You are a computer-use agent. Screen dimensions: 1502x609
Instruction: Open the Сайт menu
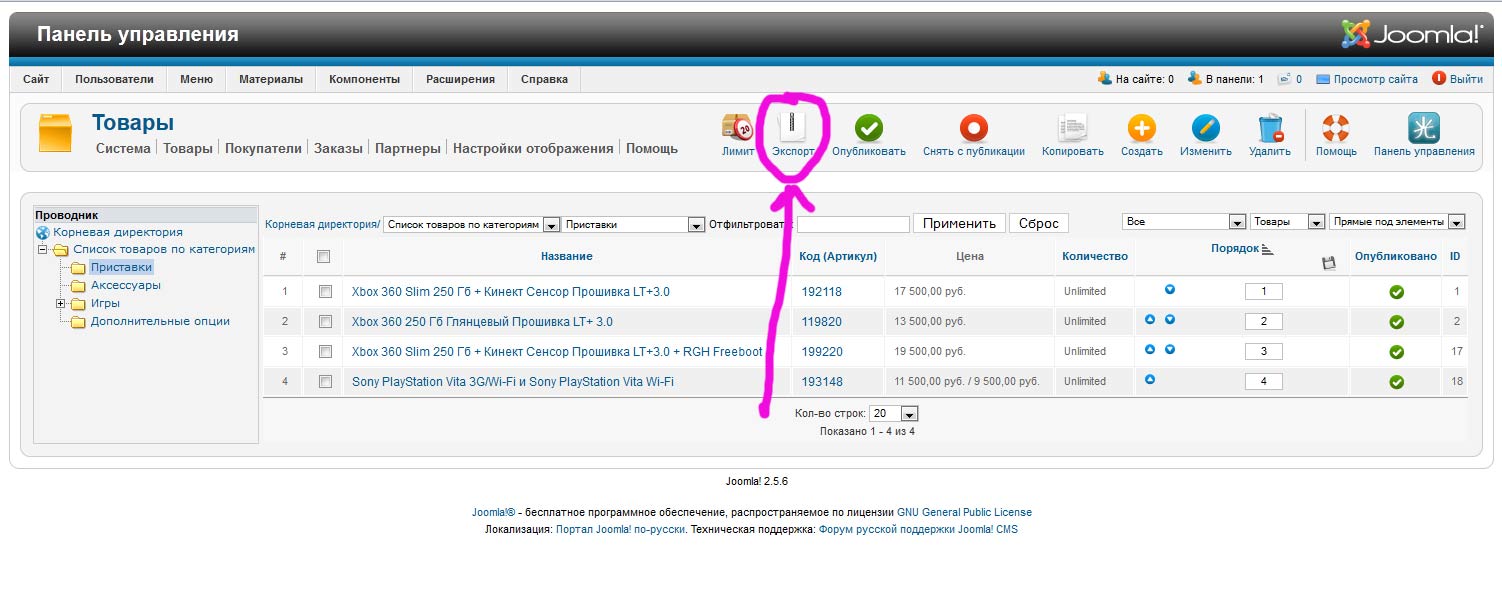tap(36, 79)
